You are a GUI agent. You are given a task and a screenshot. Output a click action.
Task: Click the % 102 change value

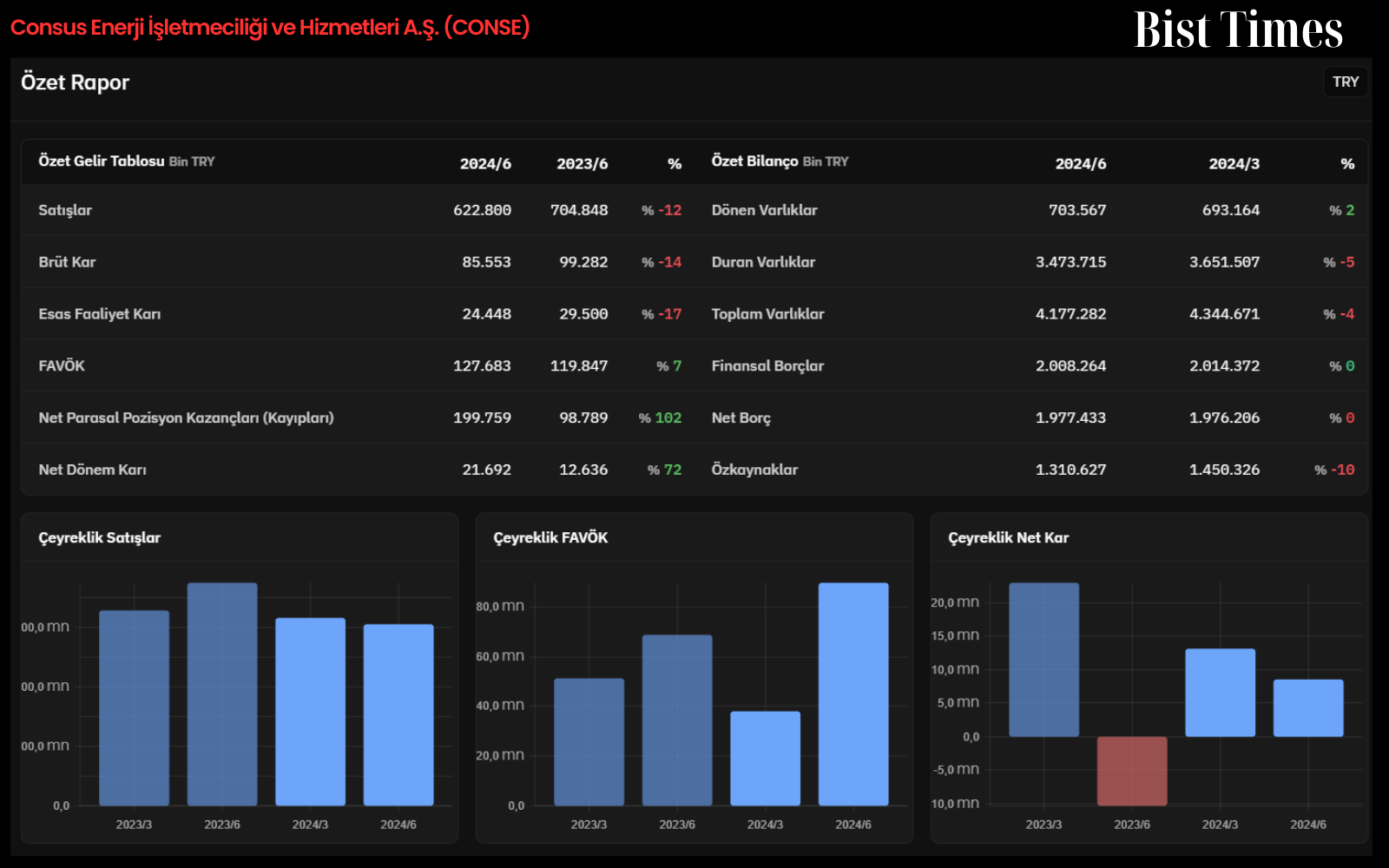[x=660, y=418]
